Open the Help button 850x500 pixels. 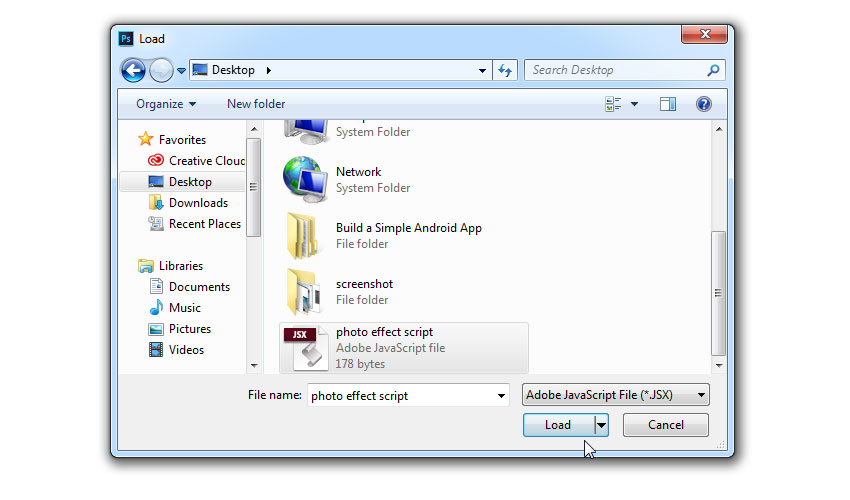[x=704, y=104]
